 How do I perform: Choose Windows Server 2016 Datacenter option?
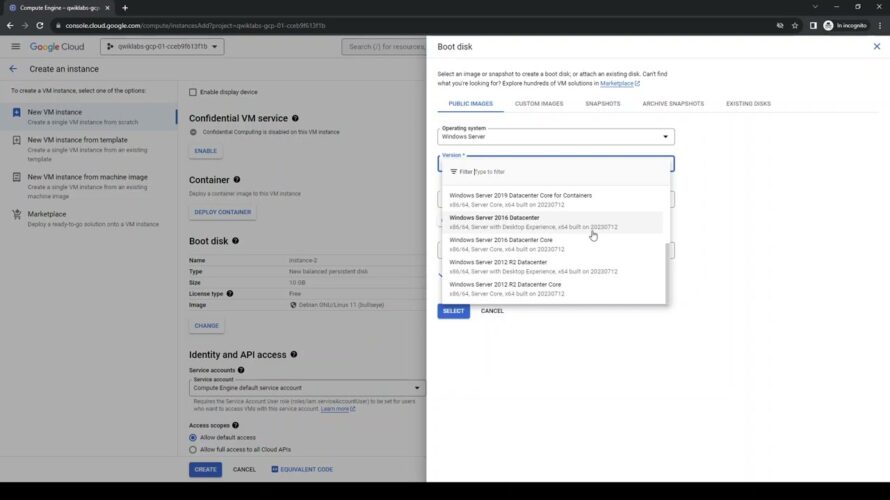[x=552, y=222]
